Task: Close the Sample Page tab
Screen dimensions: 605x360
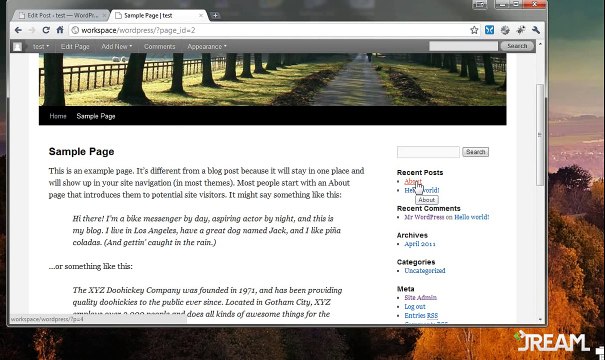Action: pyautogui.click(x=201, y=15)
